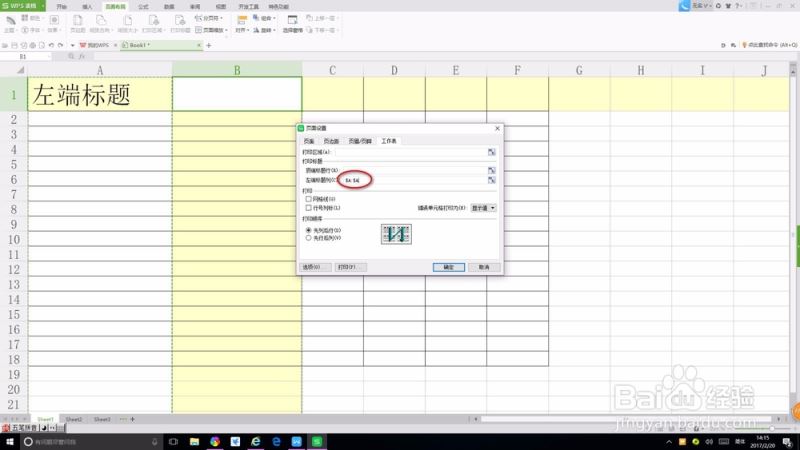Open the 视图 ribbon tab
This screenshot has height=450, width=800.
click(x=220, y=7)
